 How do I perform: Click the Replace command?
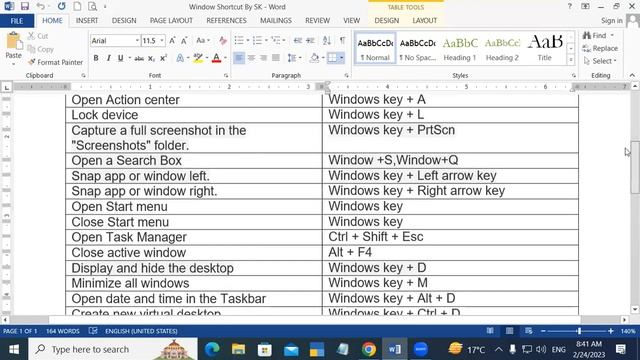[600, 48]
